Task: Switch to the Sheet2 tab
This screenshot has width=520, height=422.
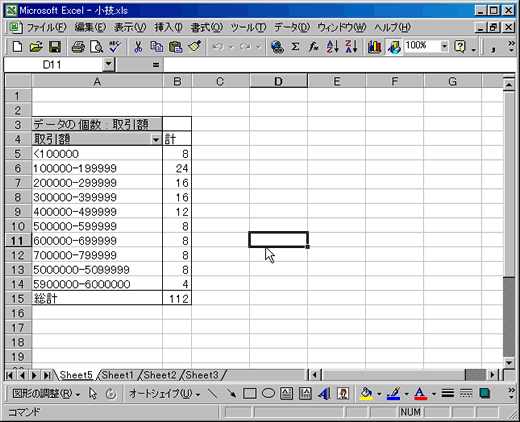Action: click(x=160, y=375)
